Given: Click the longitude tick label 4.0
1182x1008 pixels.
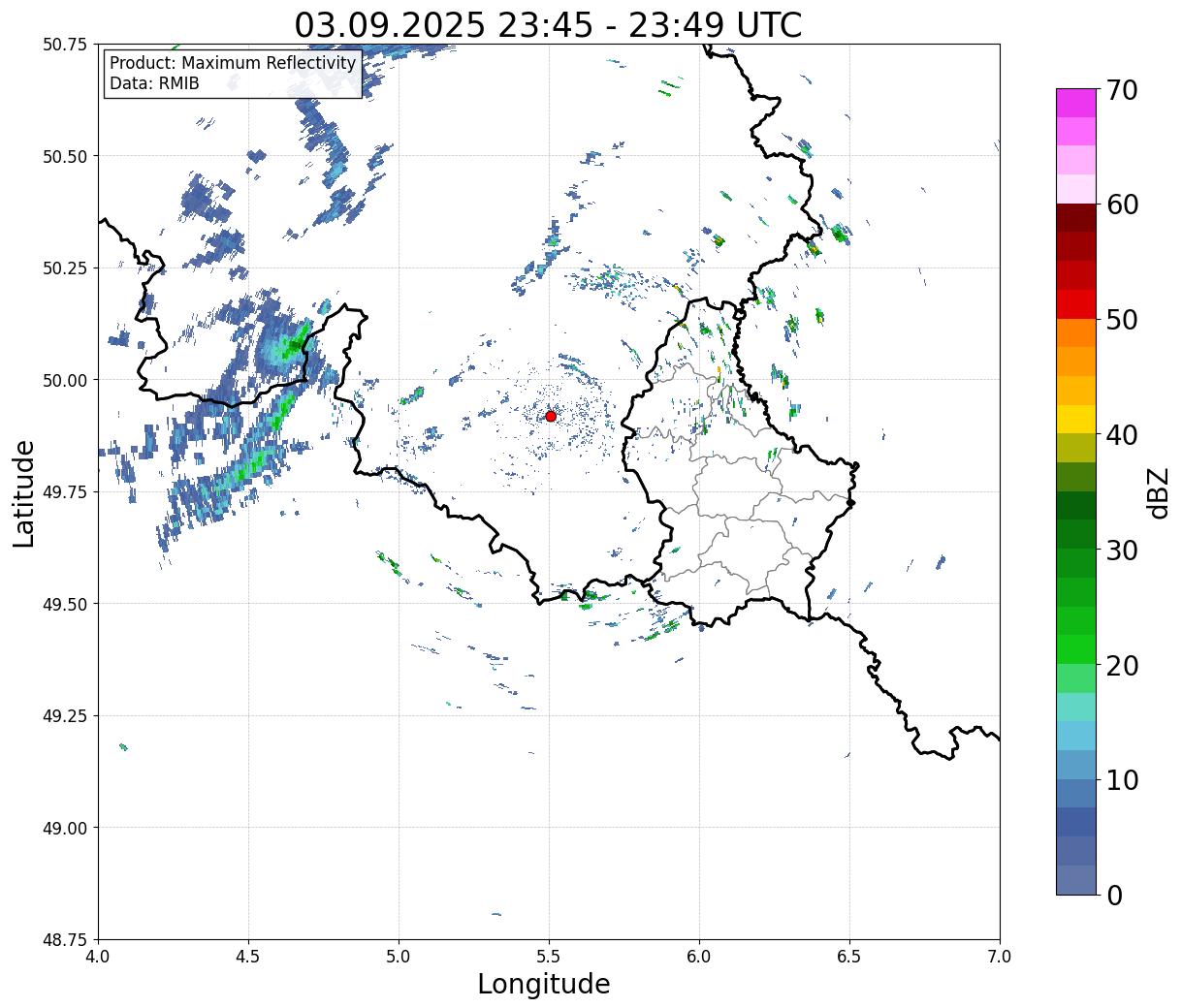Looking at the screenshot, I should (x=98, y=957).
